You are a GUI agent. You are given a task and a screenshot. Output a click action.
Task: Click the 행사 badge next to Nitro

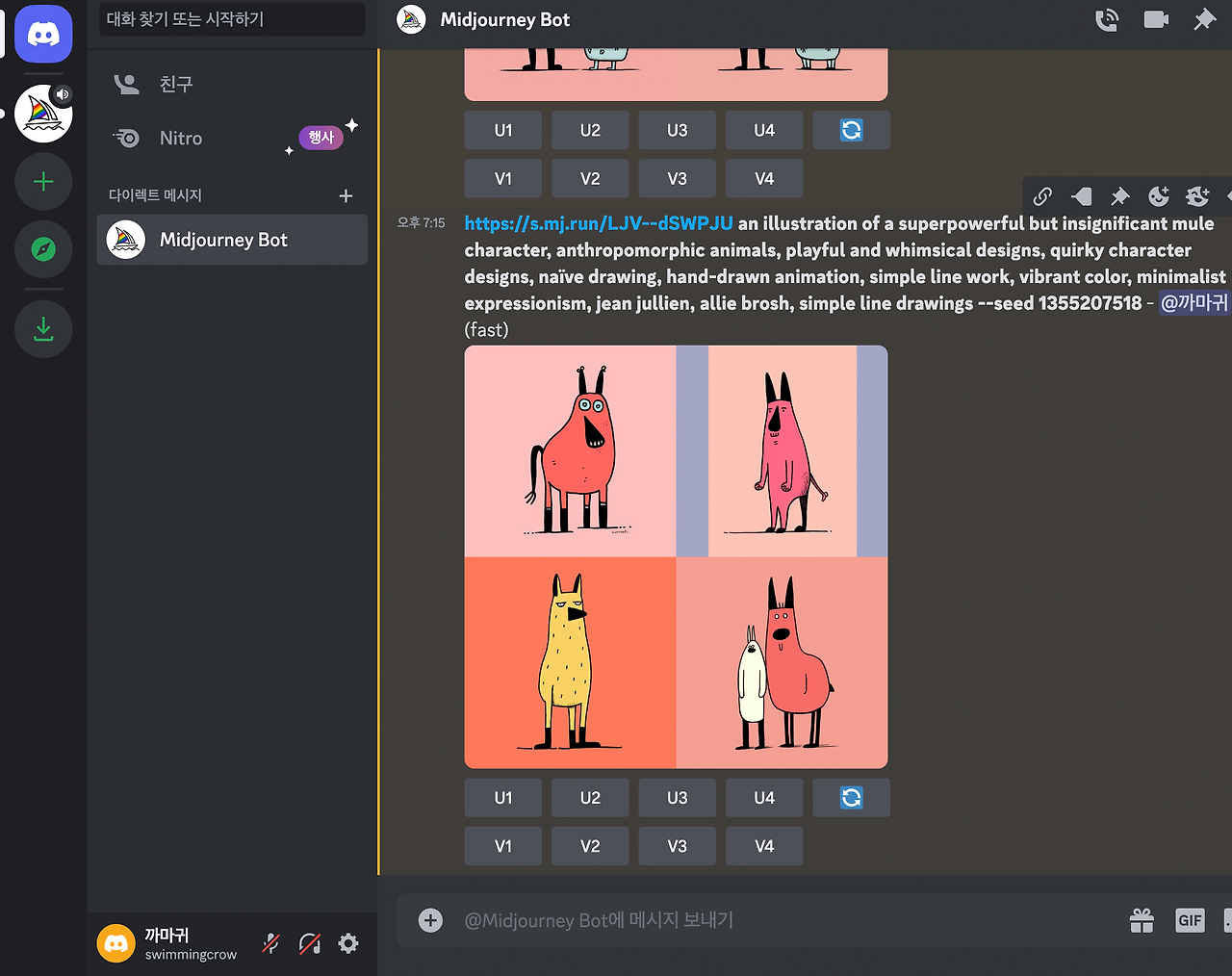(x=321, y=138)
